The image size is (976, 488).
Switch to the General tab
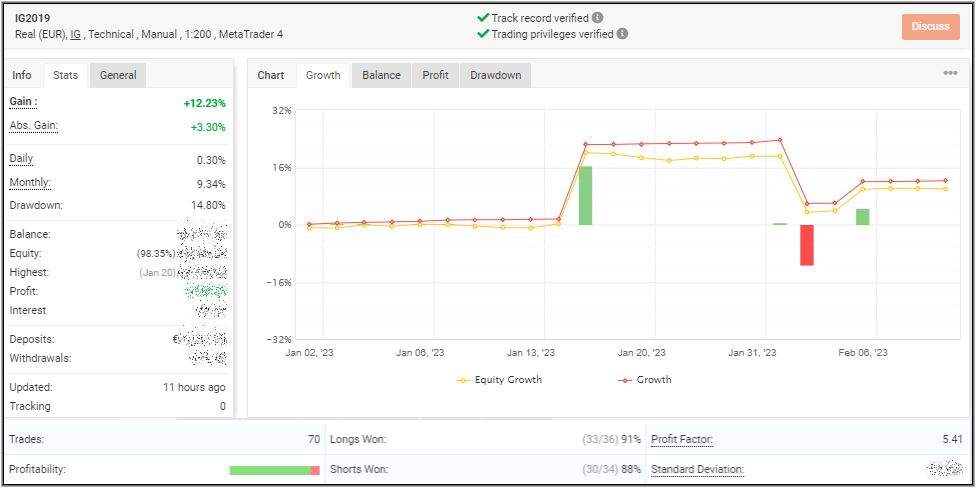[118, 75]
